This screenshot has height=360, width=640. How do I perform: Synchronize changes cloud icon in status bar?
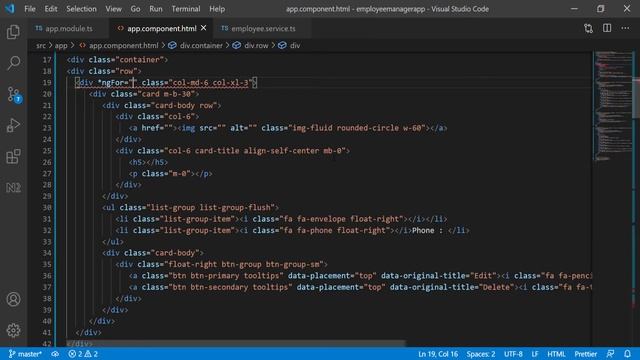[x=55, y=354]
